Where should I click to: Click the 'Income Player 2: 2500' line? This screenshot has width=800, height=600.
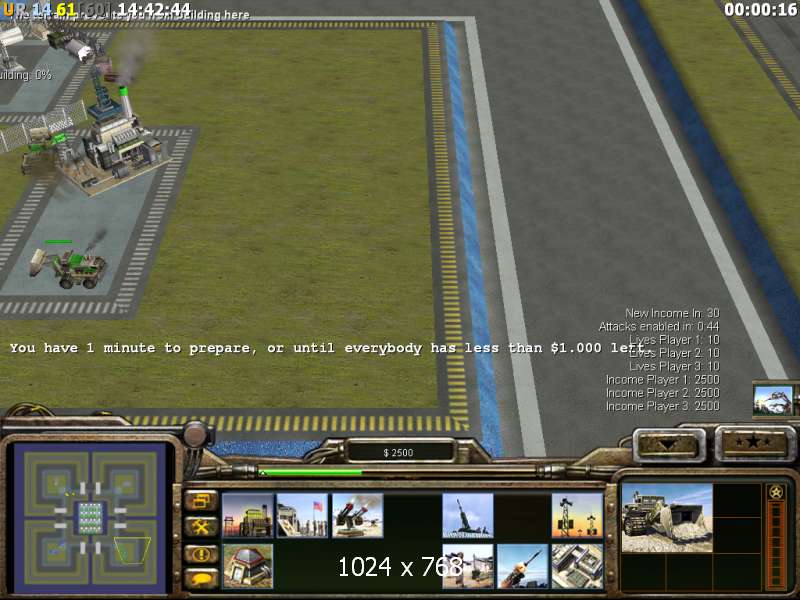[x=662, y=393]
